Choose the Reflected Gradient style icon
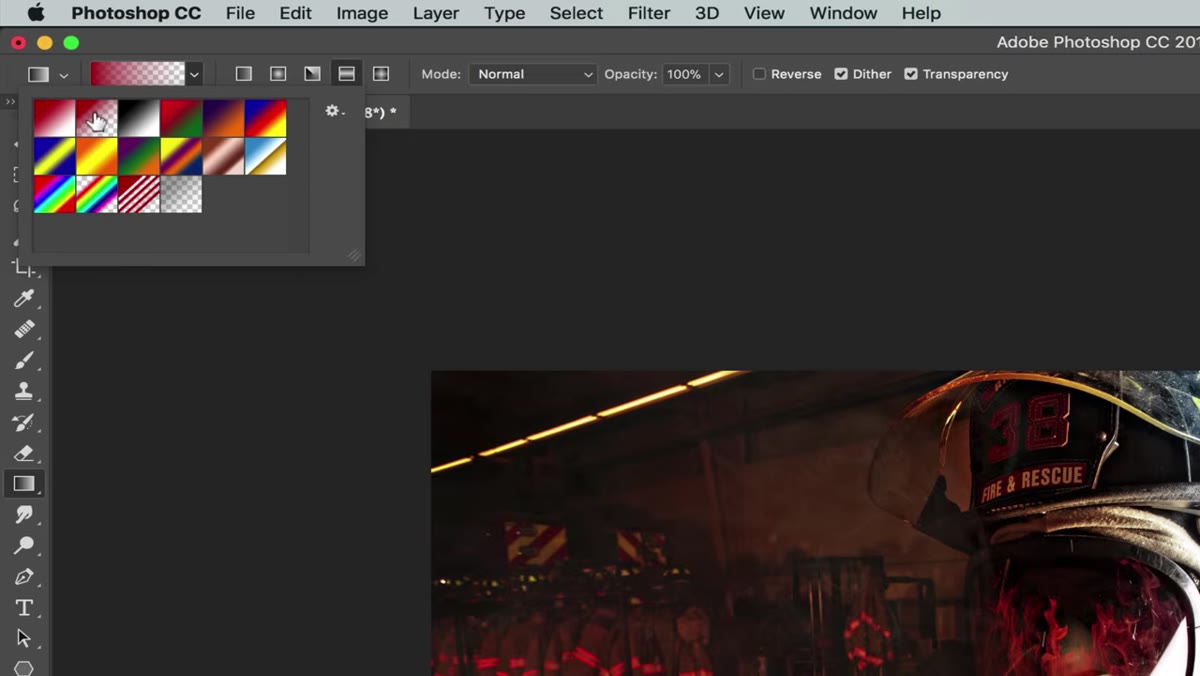This screenshot has width=1200, height=676. coord(346,74)
